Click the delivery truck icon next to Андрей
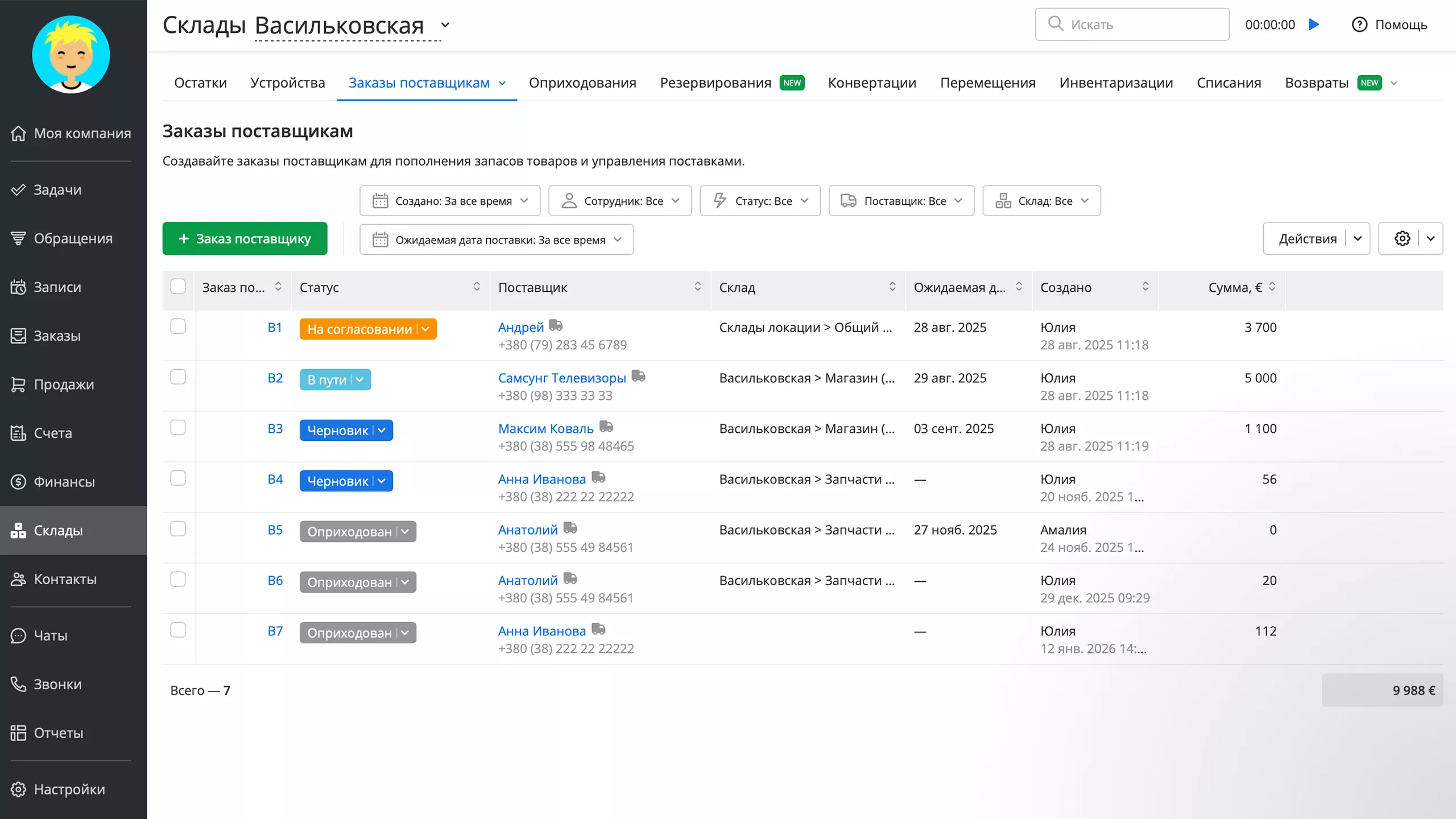 click(x=556, y=326)
